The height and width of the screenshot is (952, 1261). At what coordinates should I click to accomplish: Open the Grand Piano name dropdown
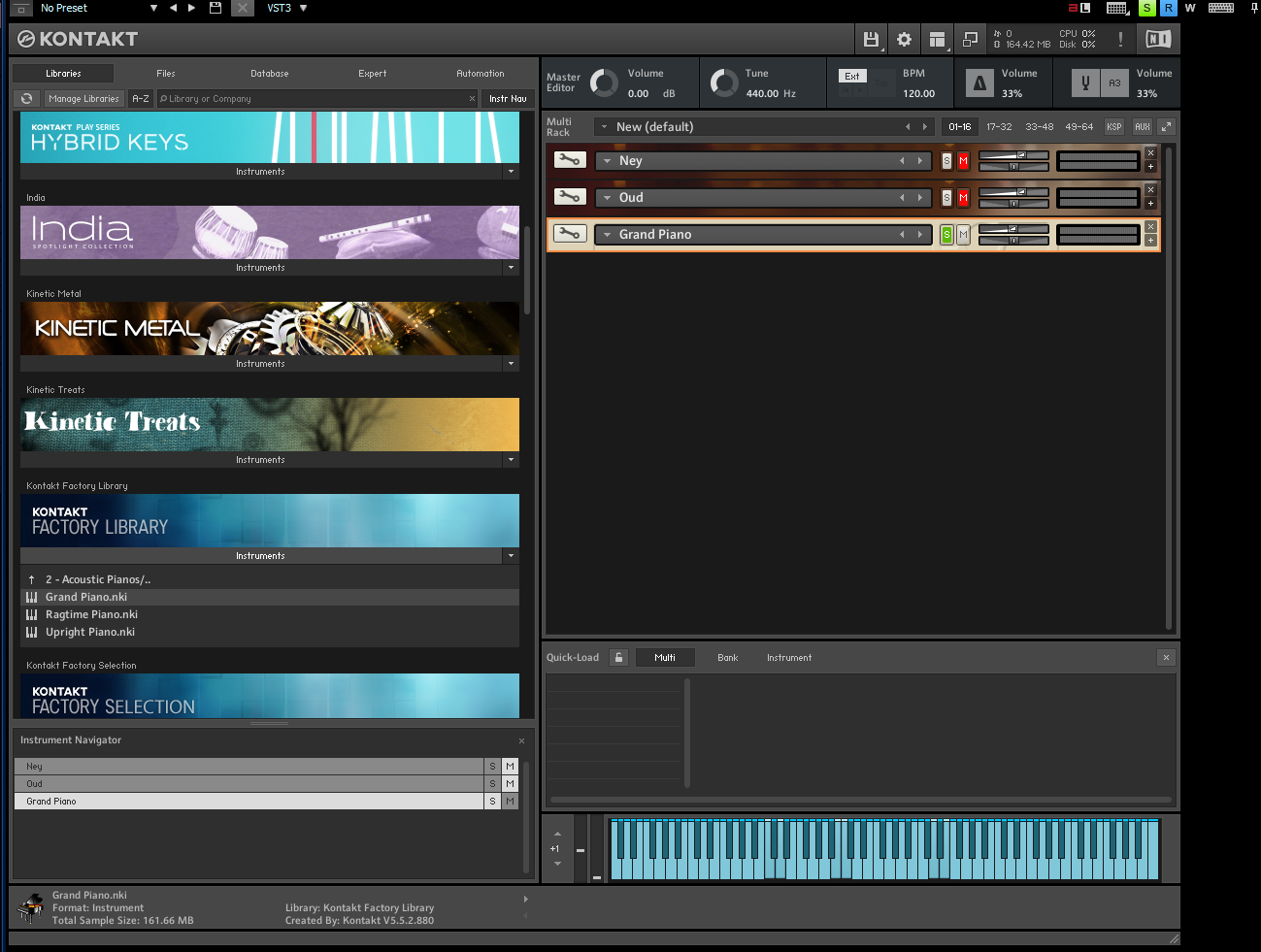(608, 235)
